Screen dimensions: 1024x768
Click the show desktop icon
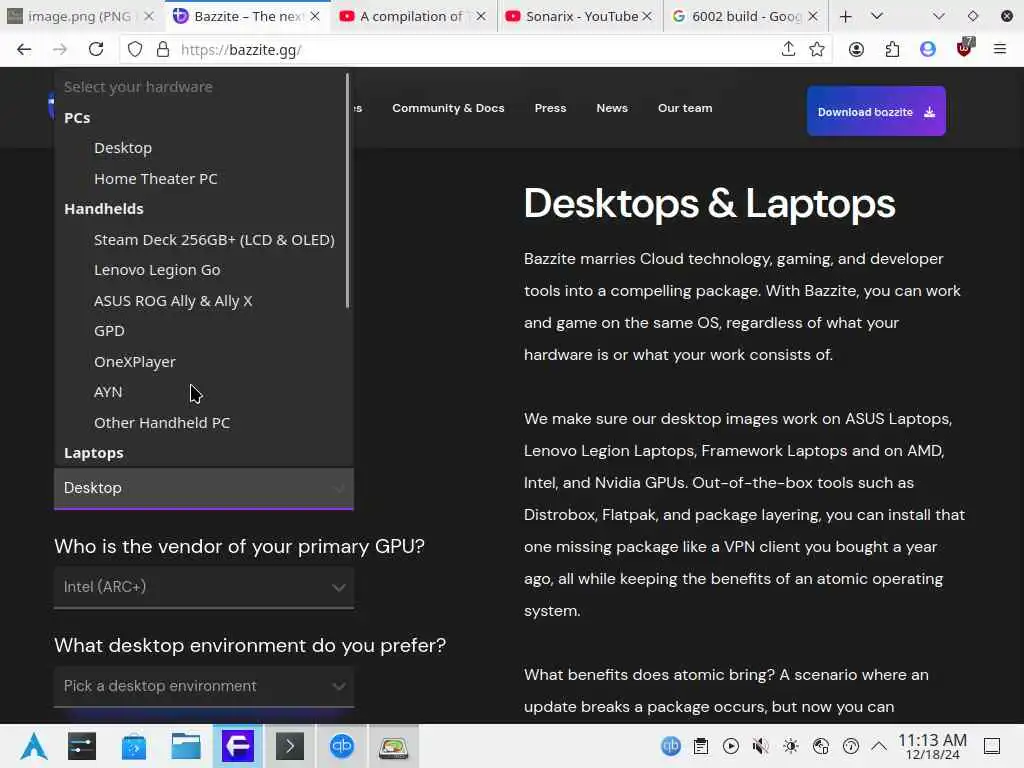[x=992, y=746]
